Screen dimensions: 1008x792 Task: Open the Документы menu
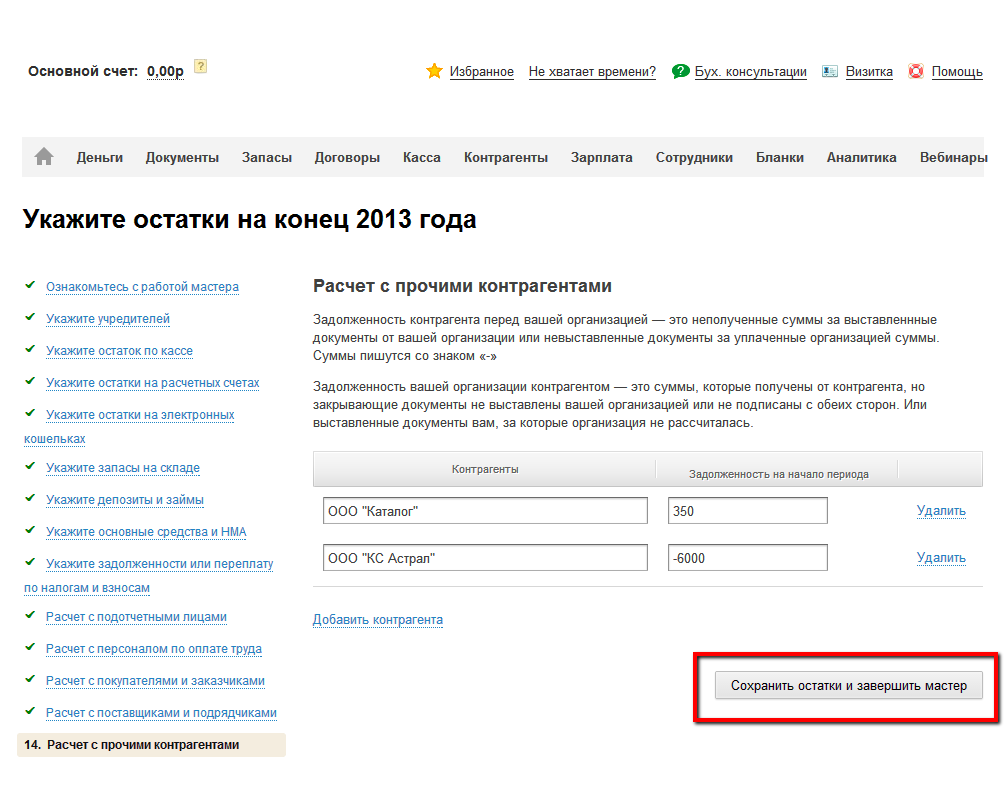click(182, 158)
